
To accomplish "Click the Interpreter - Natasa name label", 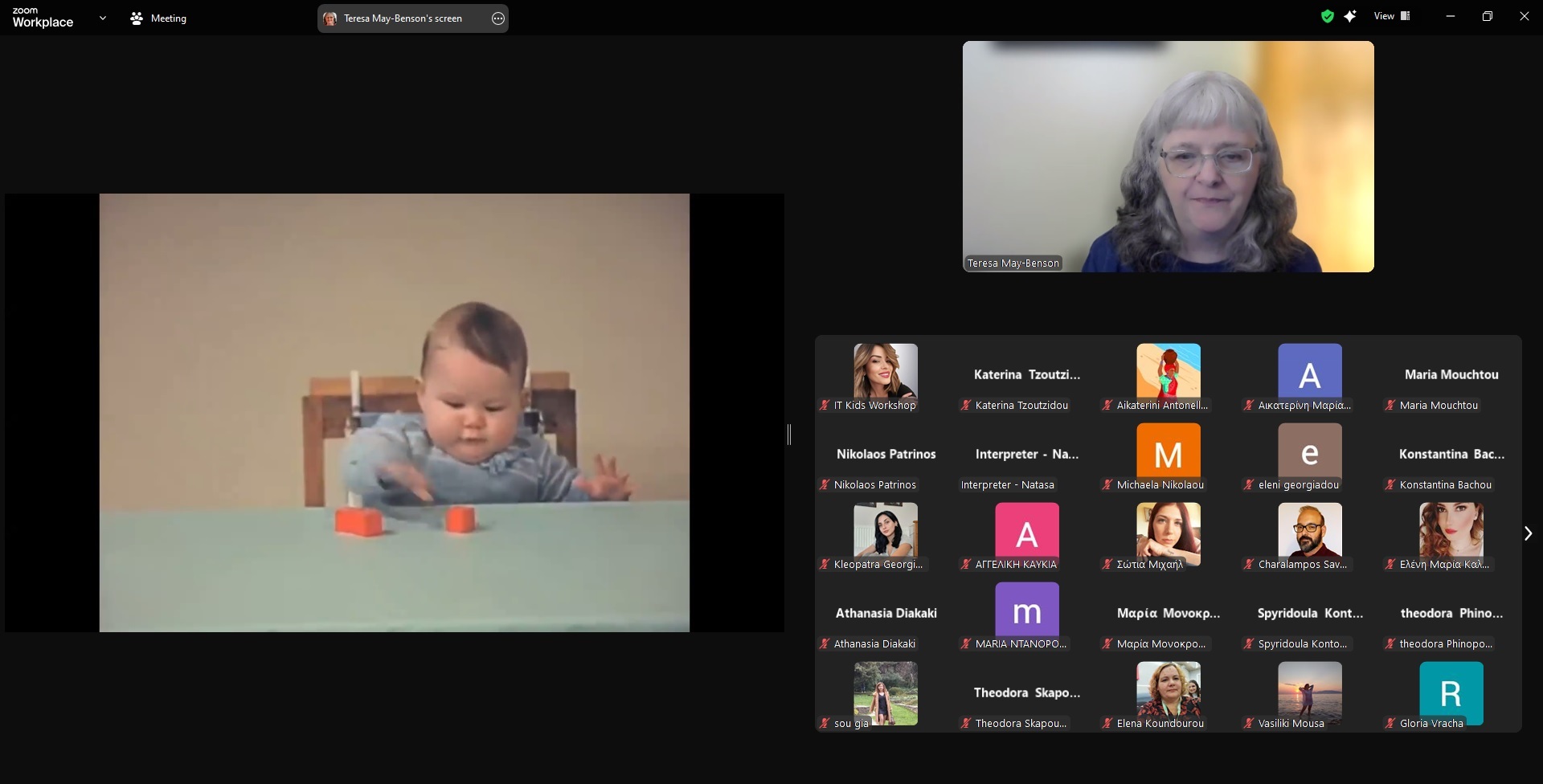I will click(x=1008, y=485).
